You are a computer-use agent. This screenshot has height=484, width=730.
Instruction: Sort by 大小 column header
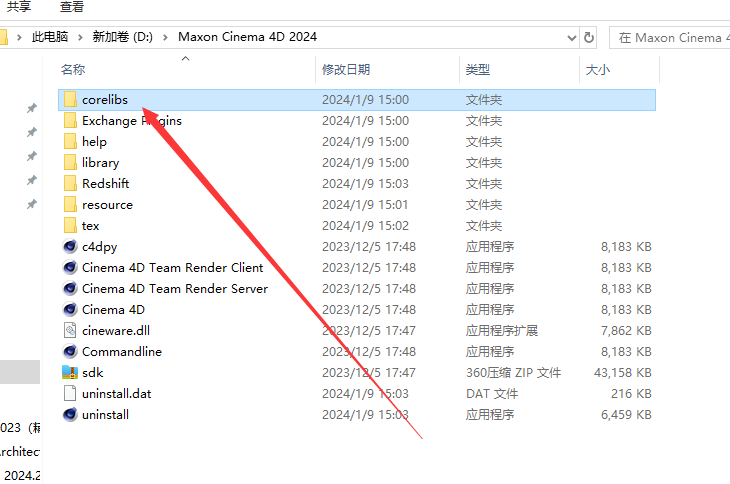tap(598, 70)
